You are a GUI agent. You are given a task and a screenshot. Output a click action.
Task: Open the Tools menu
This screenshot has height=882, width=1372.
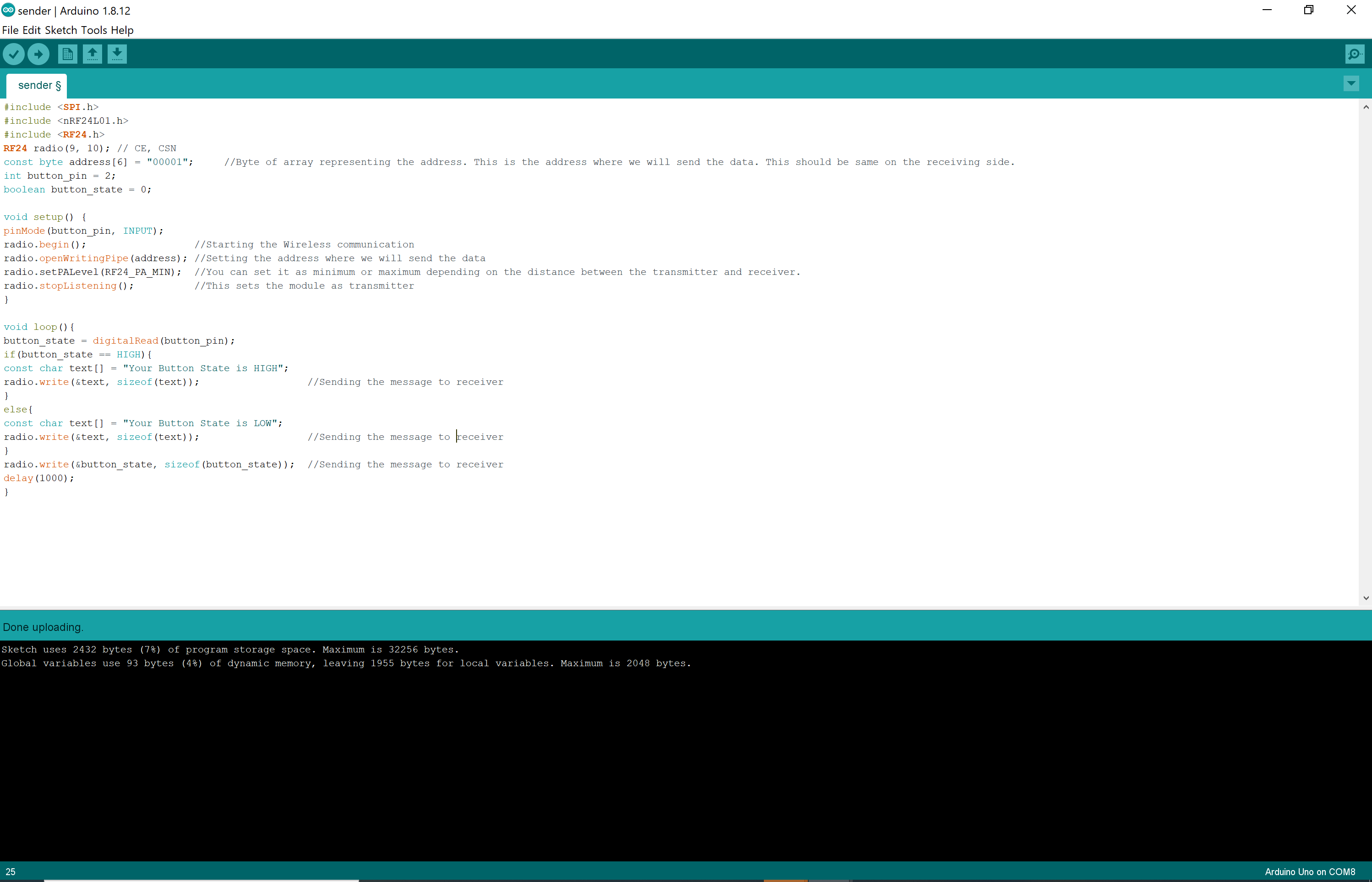point(94,30)
